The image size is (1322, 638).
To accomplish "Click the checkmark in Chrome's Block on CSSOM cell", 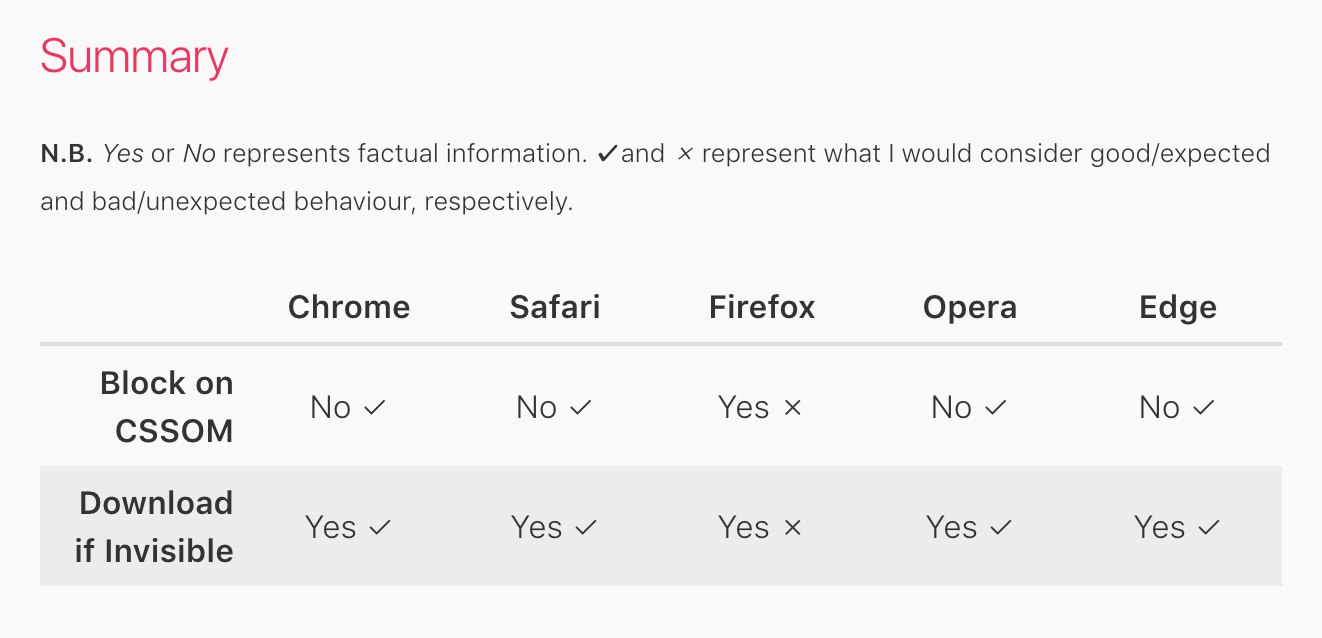I will (x=374, y=408).
